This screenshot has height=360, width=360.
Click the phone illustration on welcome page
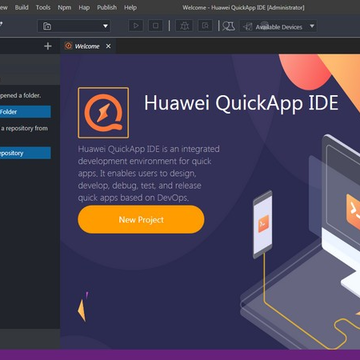click(263, 225)
